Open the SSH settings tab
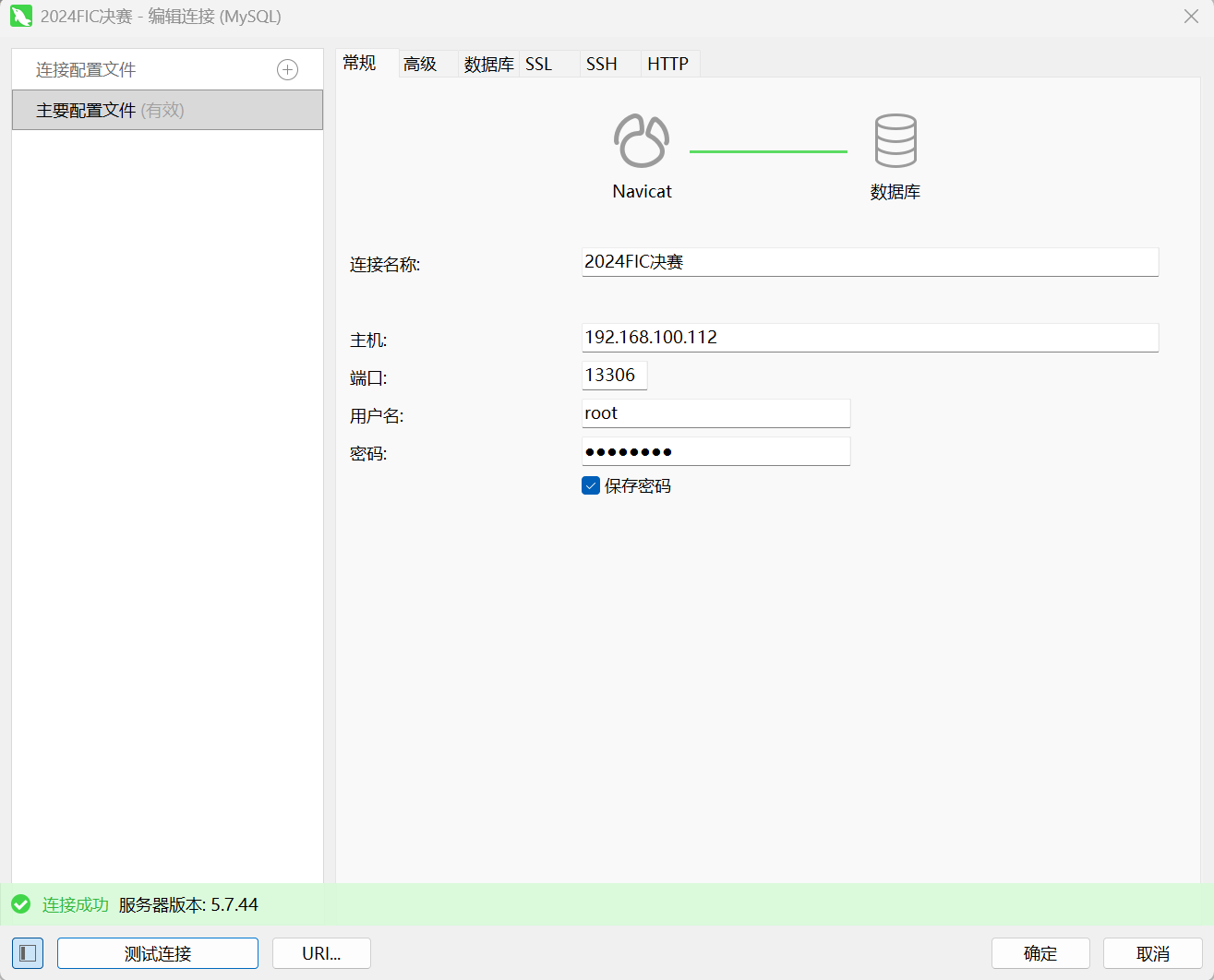 pyautogui.click(x=601, y=64)
